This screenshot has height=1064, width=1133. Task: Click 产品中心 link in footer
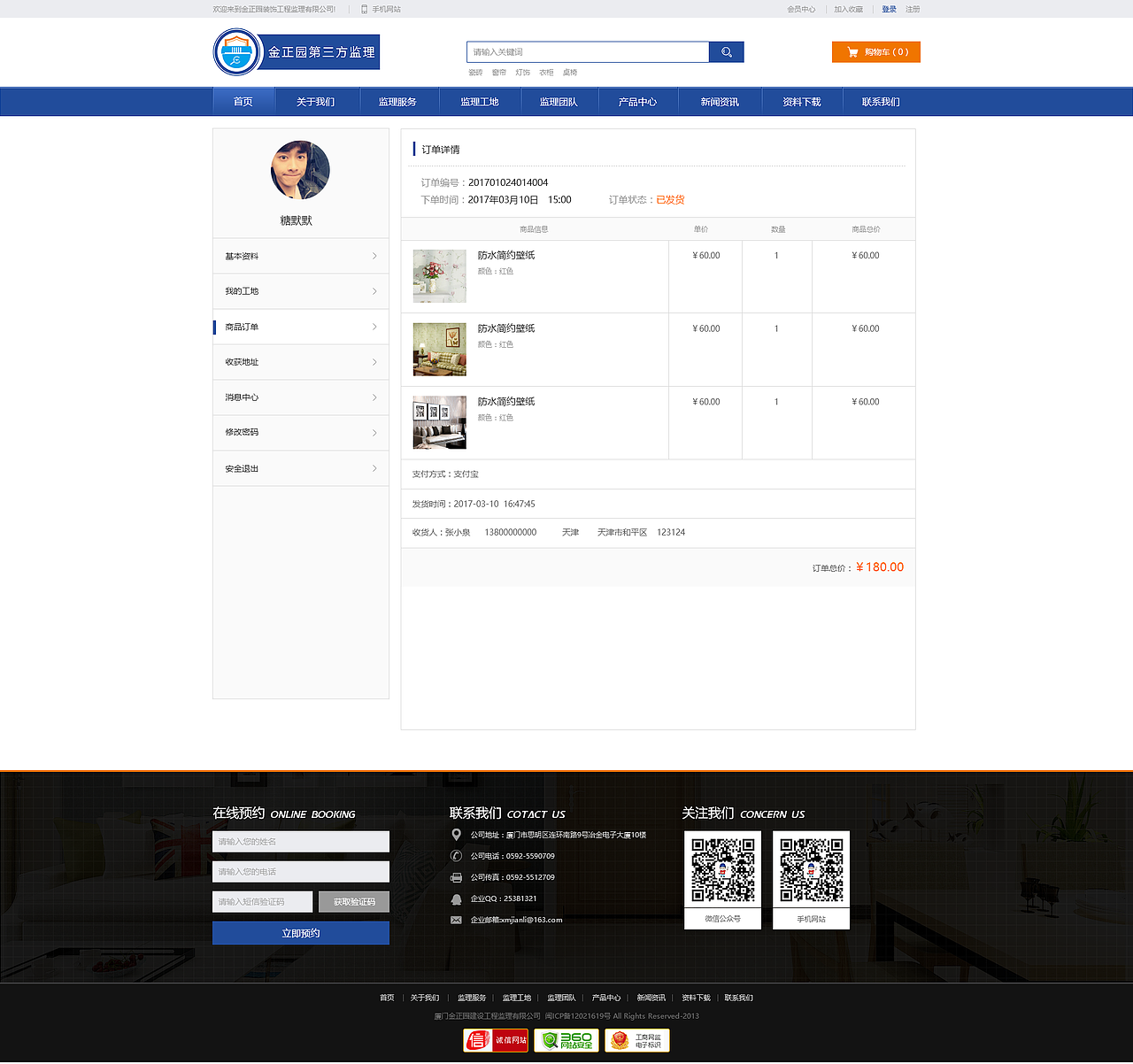(606, 998)
